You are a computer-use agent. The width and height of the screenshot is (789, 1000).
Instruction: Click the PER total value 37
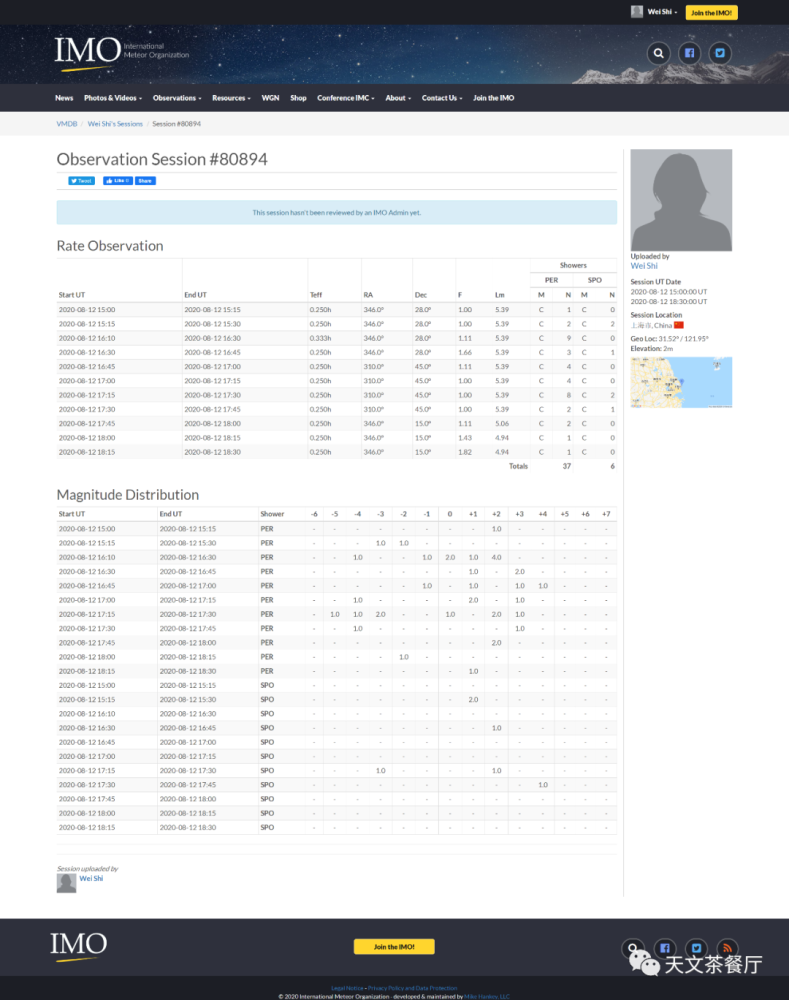(x=566, y=466)
